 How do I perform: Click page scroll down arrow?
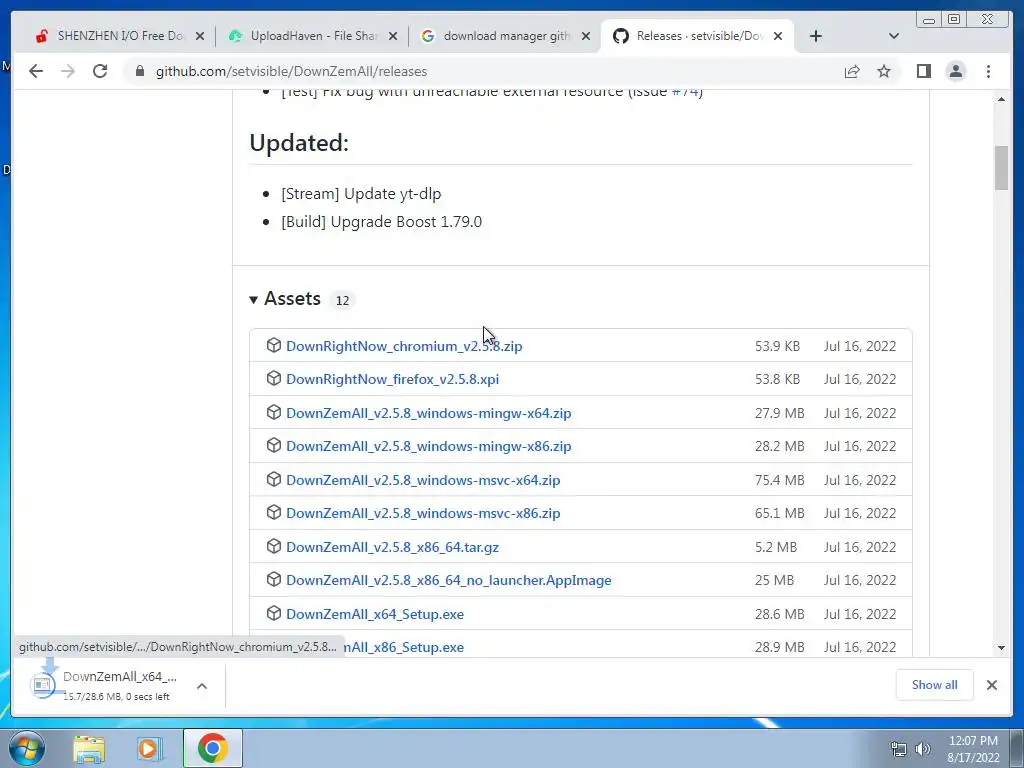(x=1001, y=648)
